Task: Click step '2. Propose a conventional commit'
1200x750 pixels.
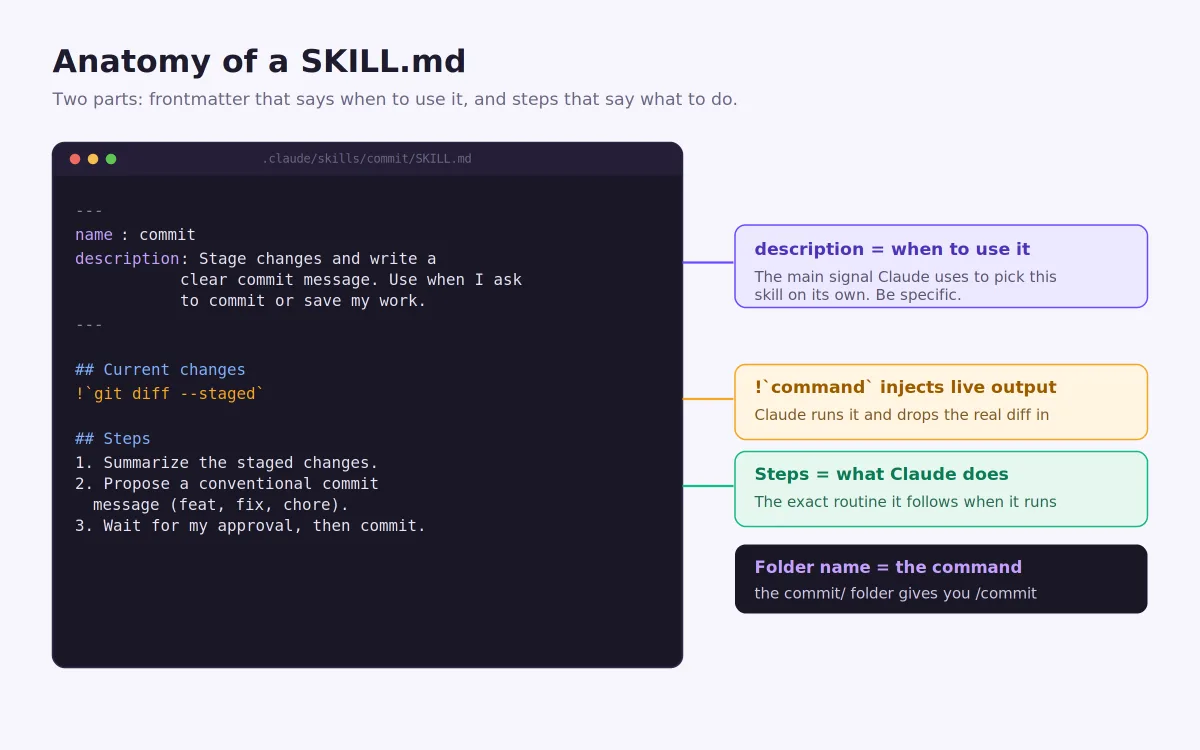Action: (x=227, y=484)
